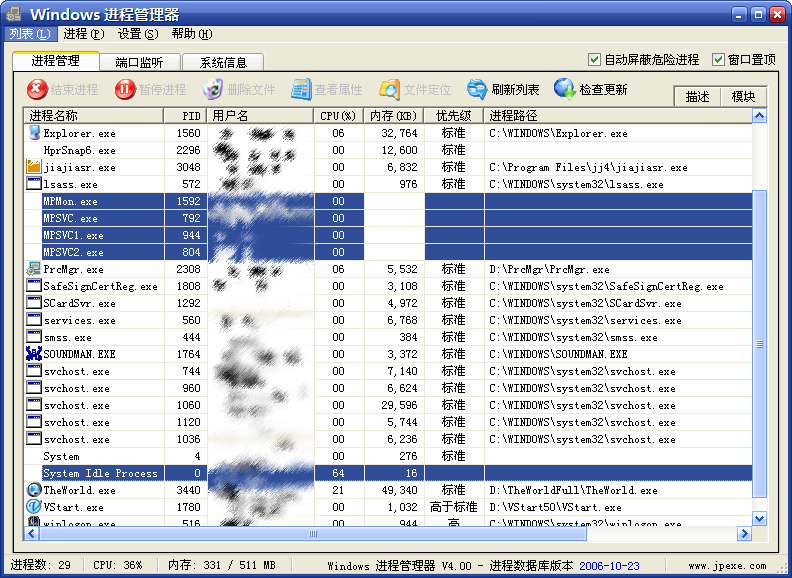This screenshot has height=578, width=792.
Task: Click the 高于标准 priority cell
Action: [454, 507]
